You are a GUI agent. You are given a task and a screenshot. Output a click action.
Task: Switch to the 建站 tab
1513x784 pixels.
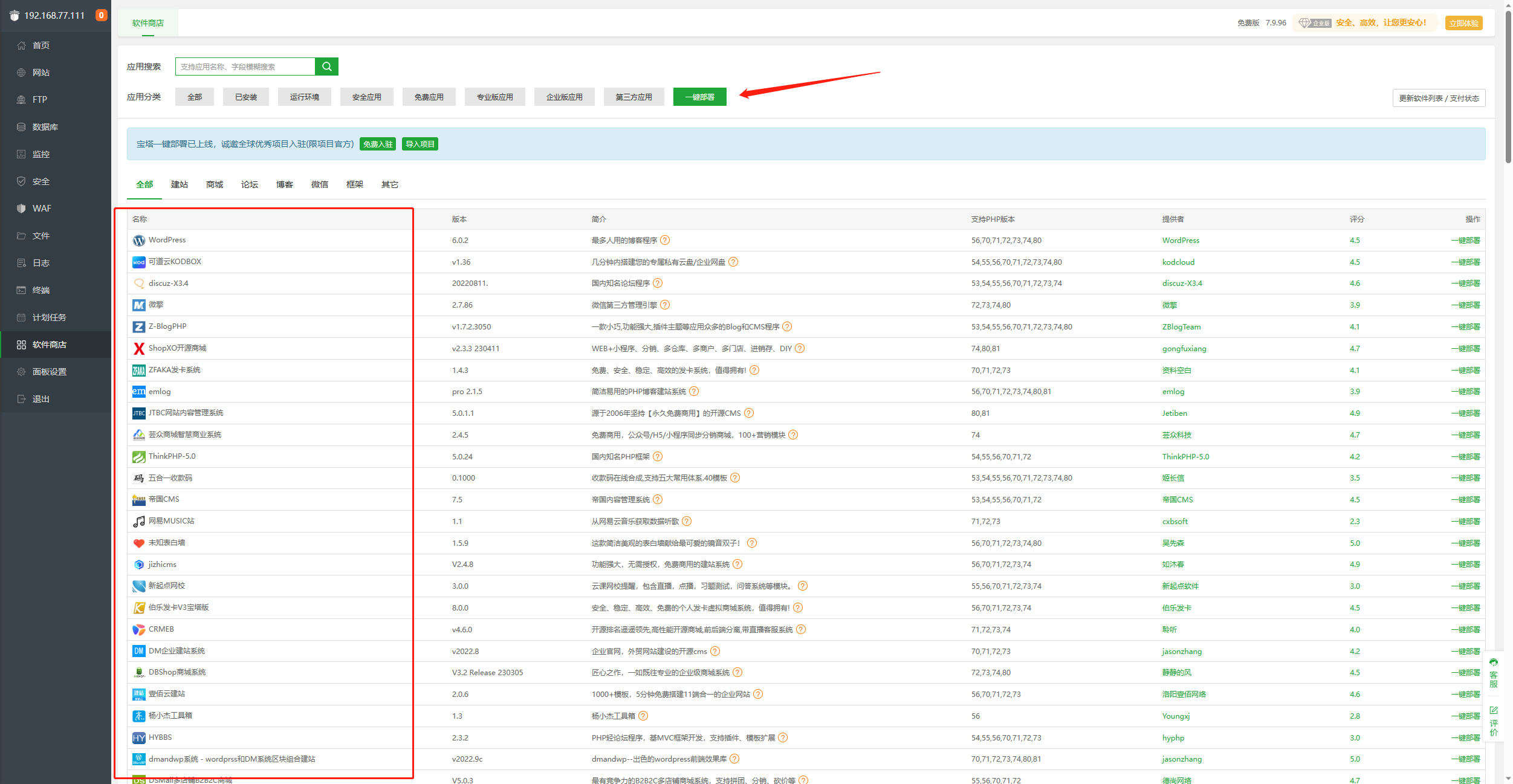click(180, 184)
